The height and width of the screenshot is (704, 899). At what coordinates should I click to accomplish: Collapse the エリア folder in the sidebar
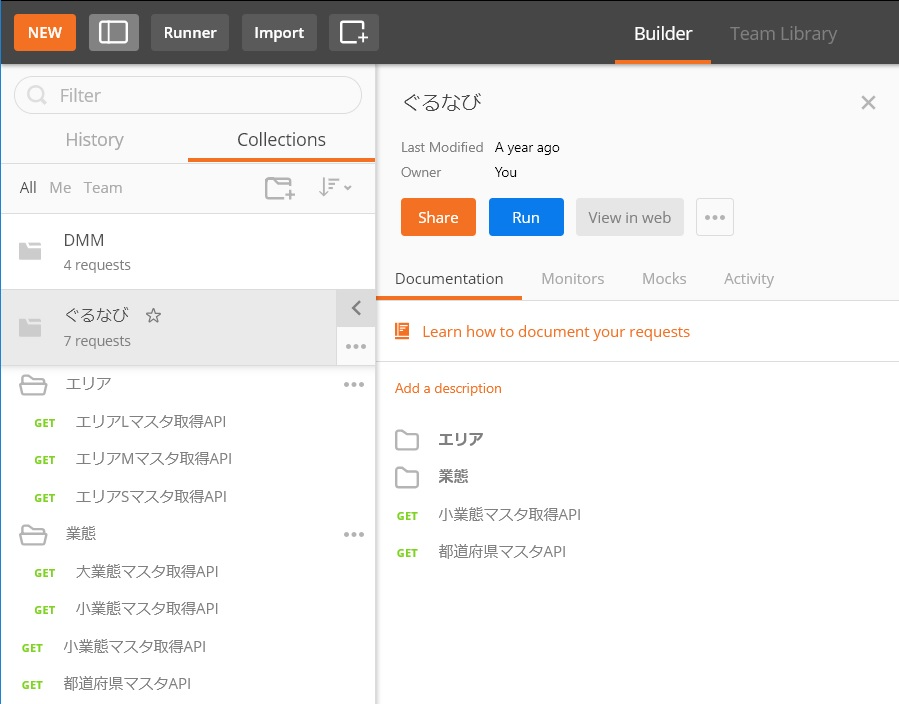[33, 385]
